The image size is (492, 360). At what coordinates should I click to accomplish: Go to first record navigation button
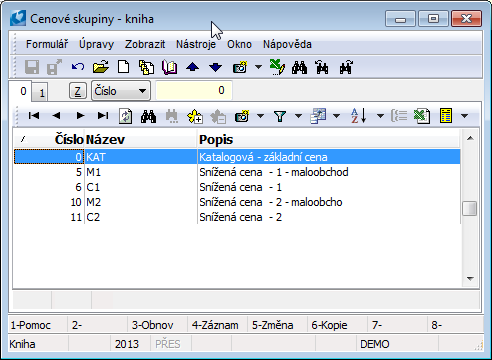pyautogui.click(x=34, y=116)
